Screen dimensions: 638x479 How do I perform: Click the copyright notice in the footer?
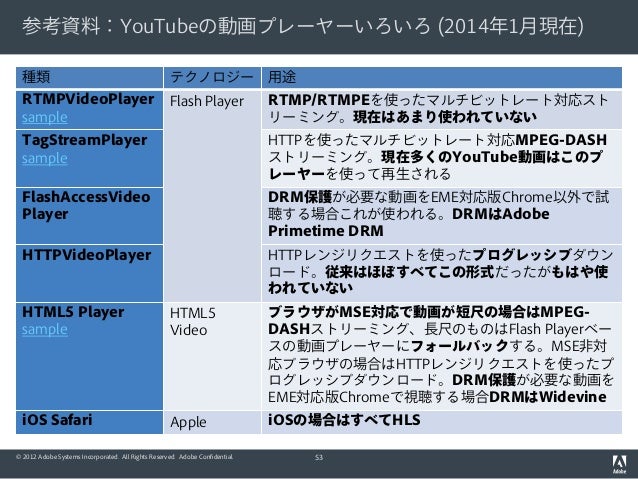(125, 457)
